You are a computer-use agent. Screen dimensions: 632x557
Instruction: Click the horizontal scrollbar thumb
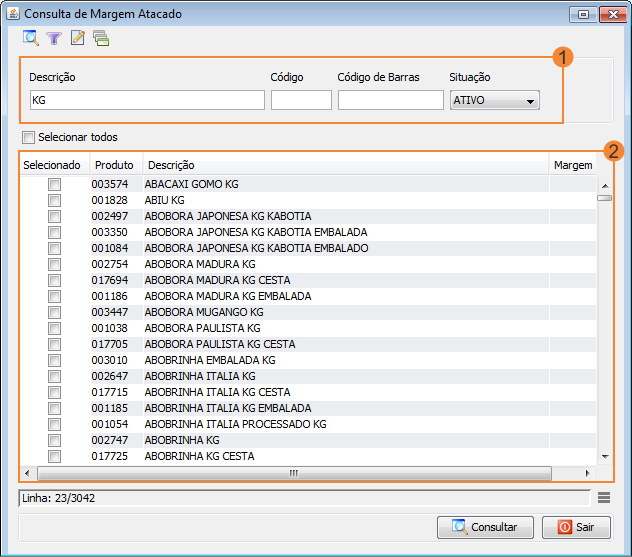coord(294,473)
